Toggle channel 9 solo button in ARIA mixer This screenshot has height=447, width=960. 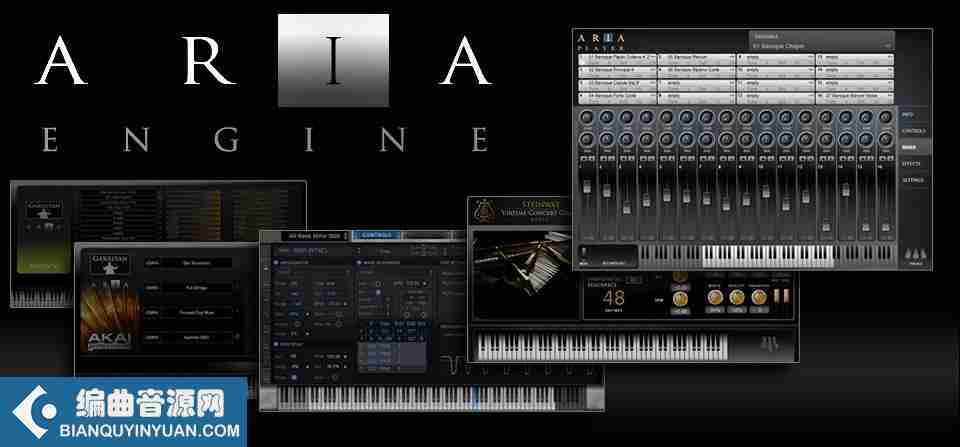pyautogui.click(x=751, y=158)
